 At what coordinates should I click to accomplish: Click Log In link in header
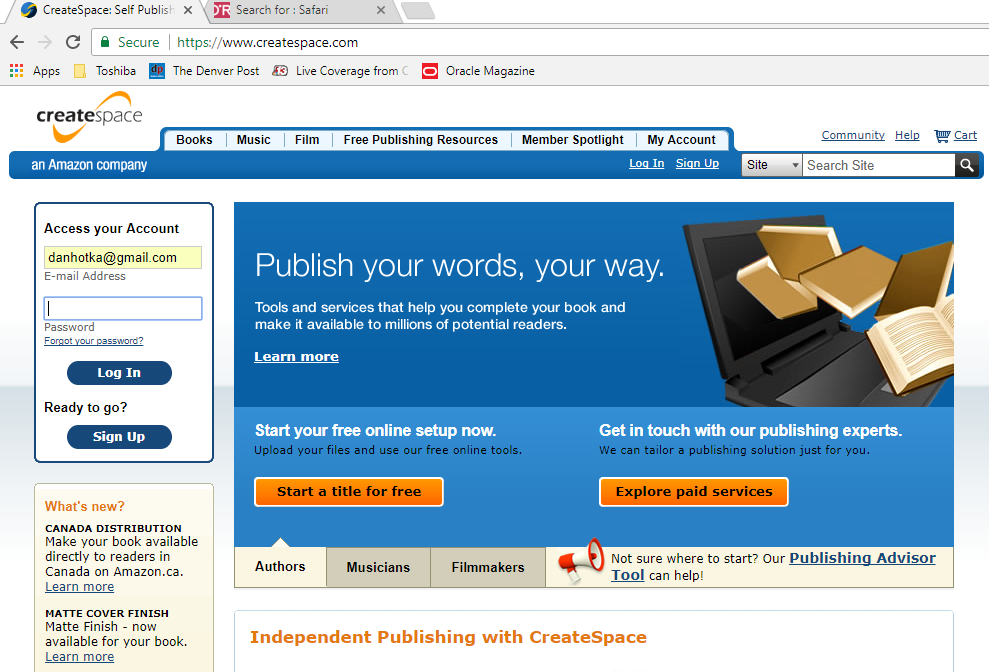647,163
